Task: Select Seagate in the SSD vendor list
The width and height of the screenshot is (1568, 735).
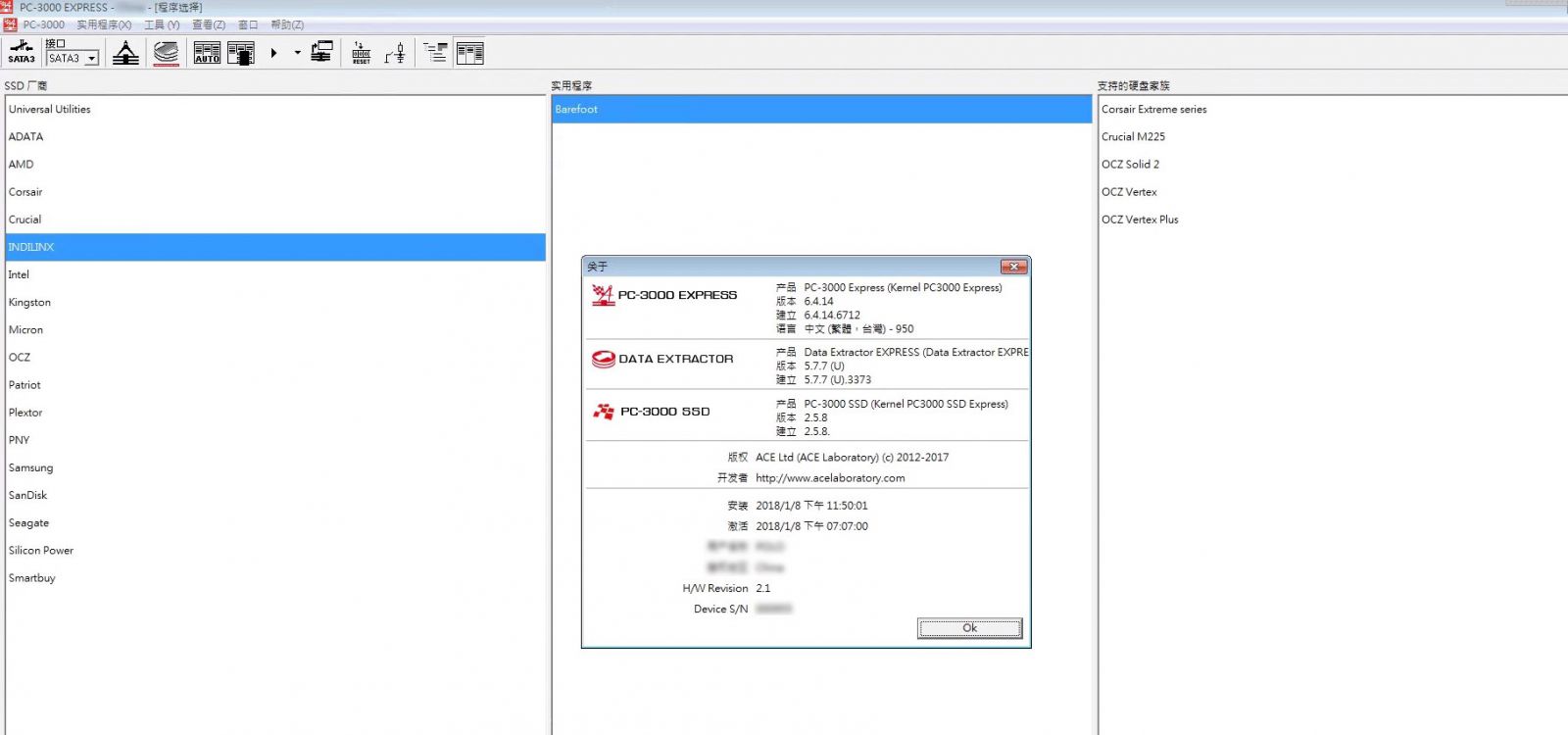Action: [275, 523]
